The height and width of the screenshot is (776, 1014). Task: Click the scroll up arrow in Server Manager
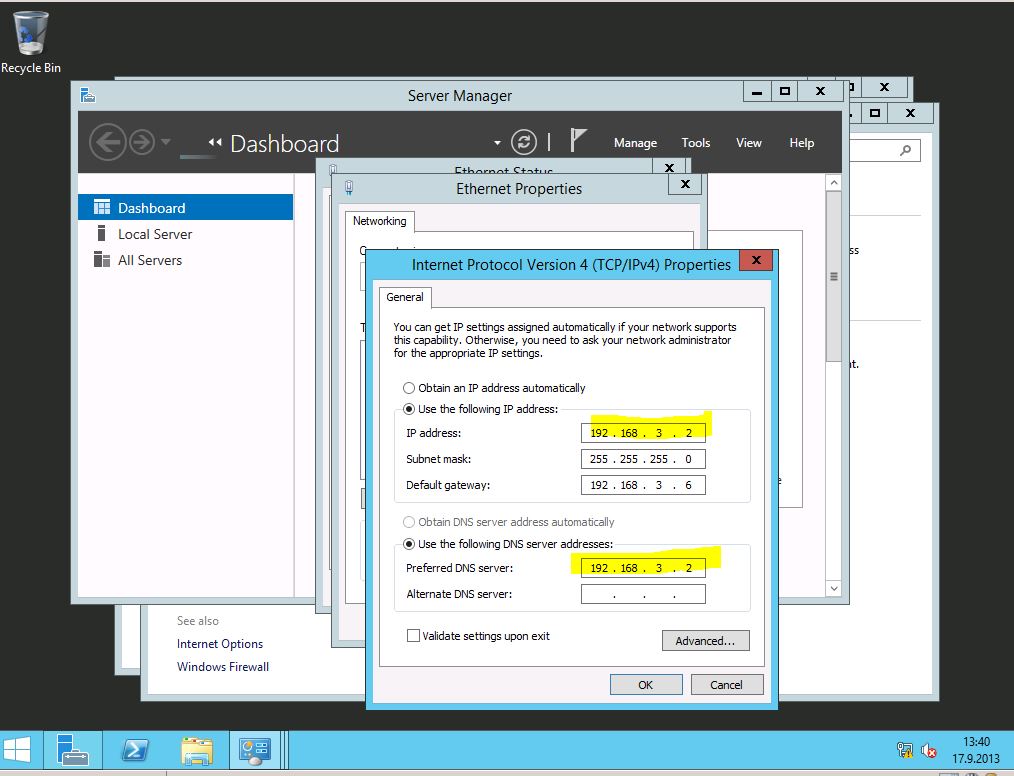tap(834, 183)
